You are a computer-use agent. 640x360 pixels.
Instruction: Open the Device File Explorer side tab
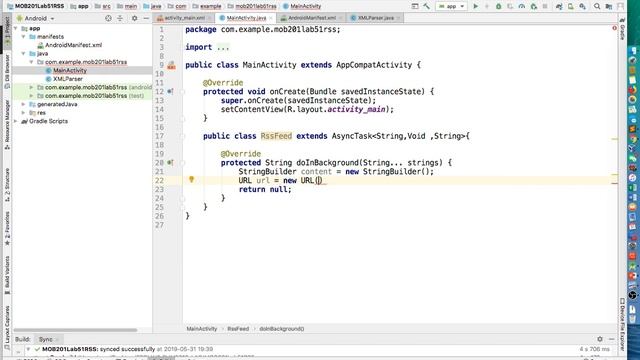click(x=622, y=324)
